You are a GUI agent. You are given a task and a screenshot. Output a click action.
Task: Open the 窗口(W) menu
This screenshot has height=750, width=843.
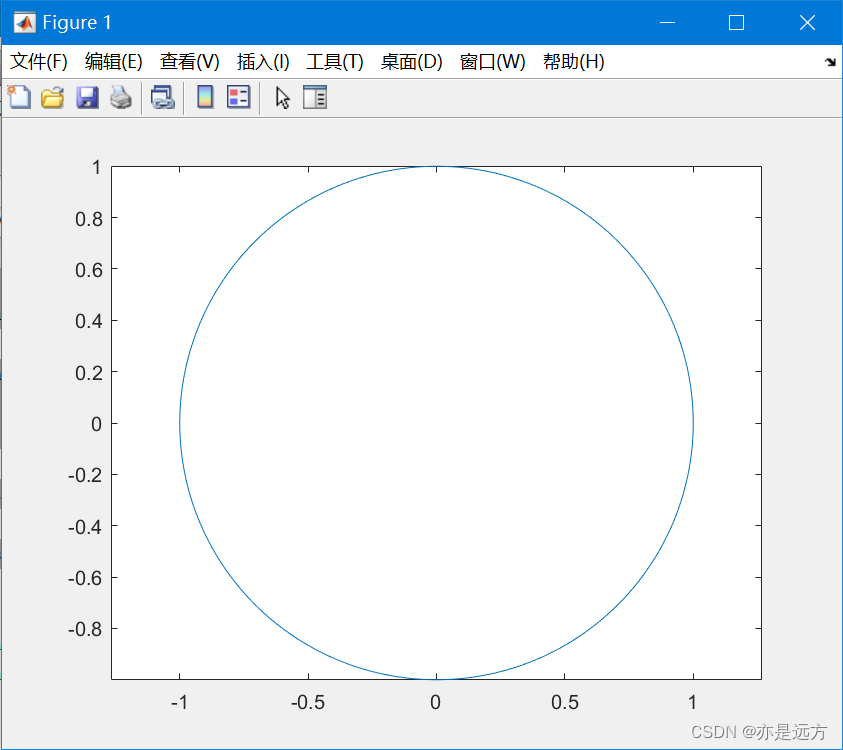pos(492,62)
